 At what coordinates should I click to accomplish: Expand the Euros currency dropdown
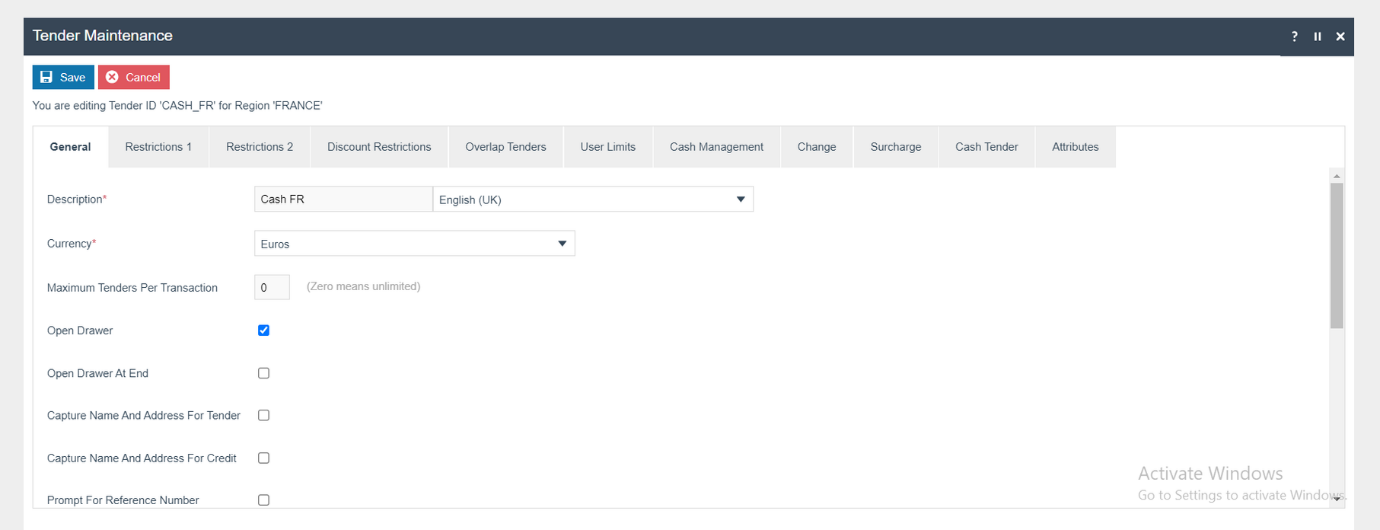(x=414, y=243)
